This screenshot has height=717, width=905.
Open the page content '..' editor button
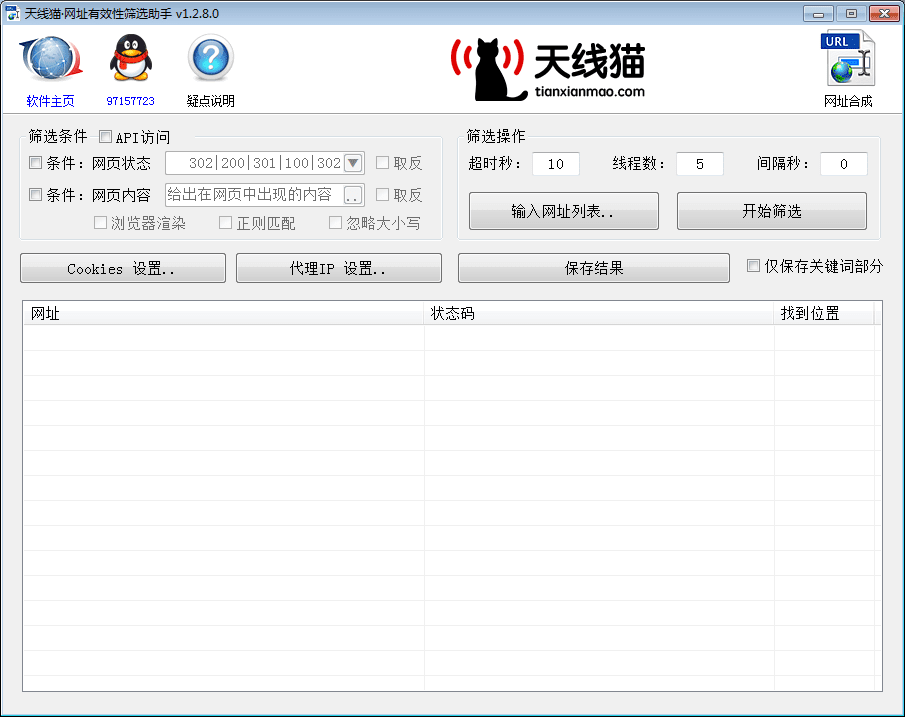click(x=353, y=195)
